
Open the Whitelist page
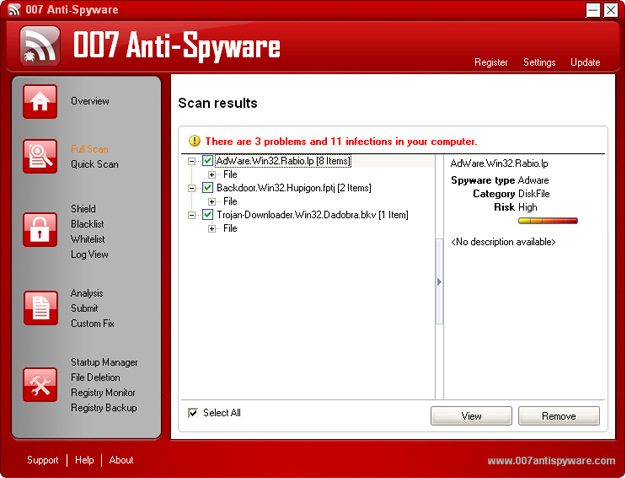88,239
